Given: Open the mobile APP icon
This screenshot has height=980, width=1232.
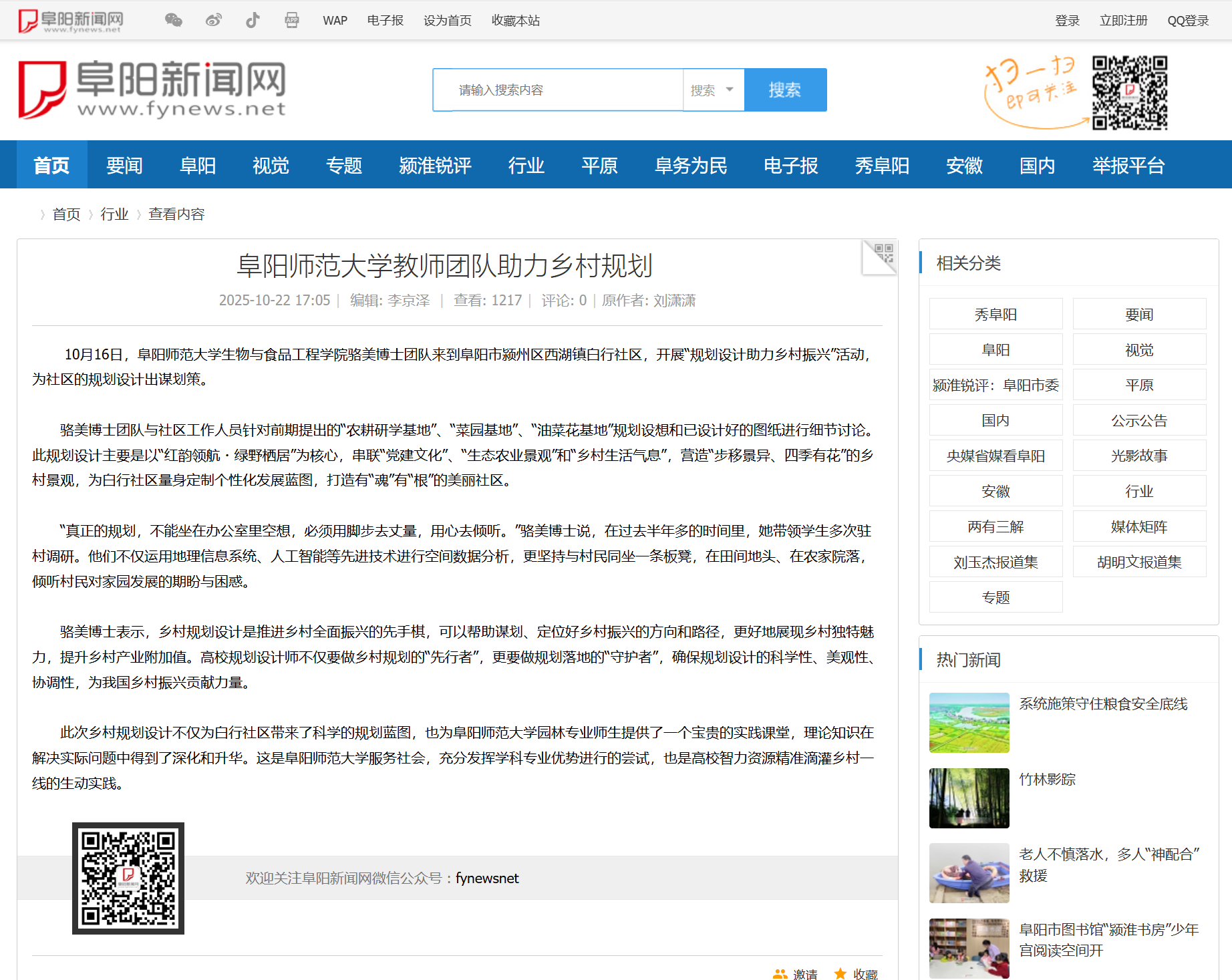Looking at the screenshot, I should [292, 20].
